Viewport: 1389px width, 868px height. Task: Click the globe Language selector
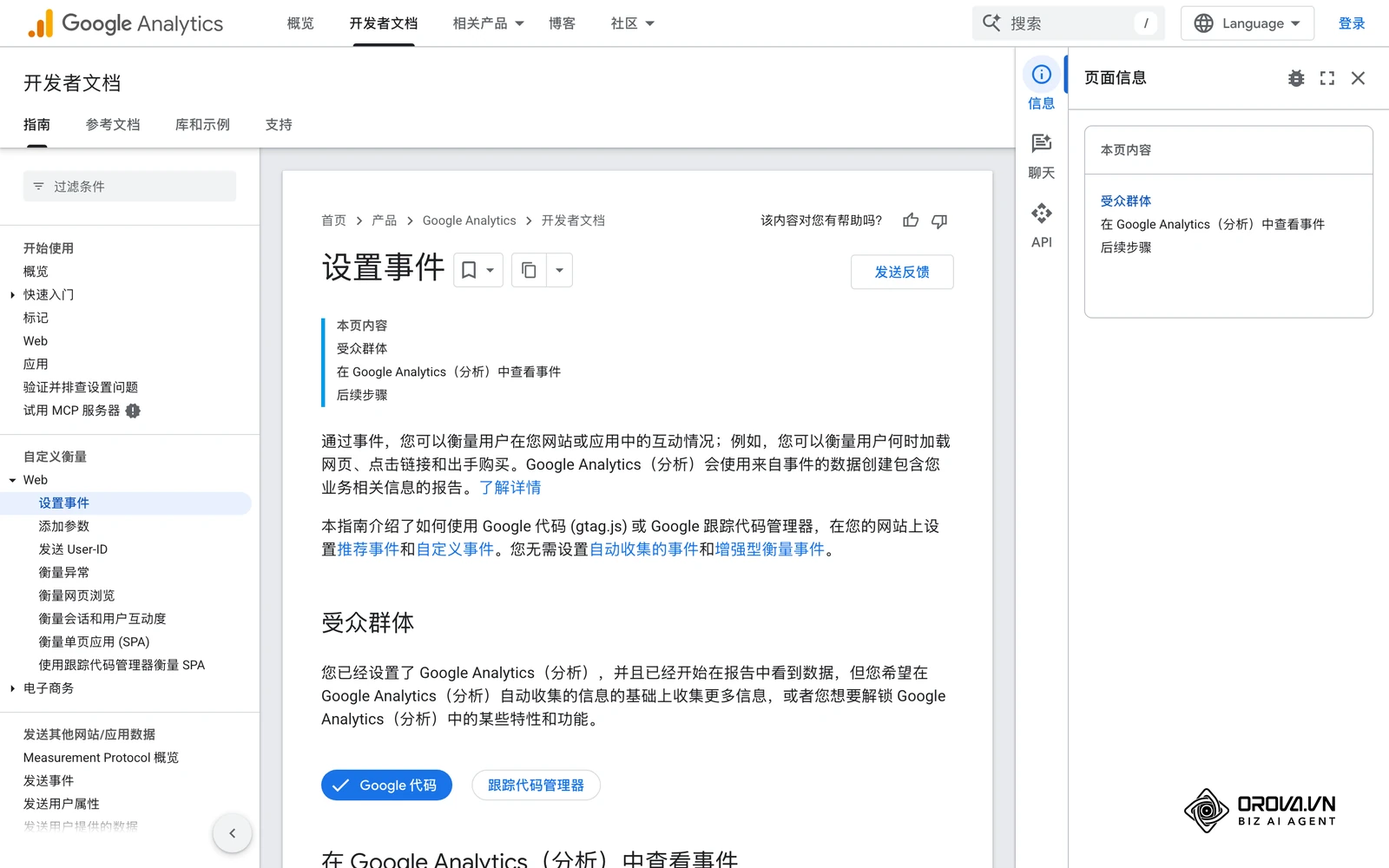pos(1247,23)
